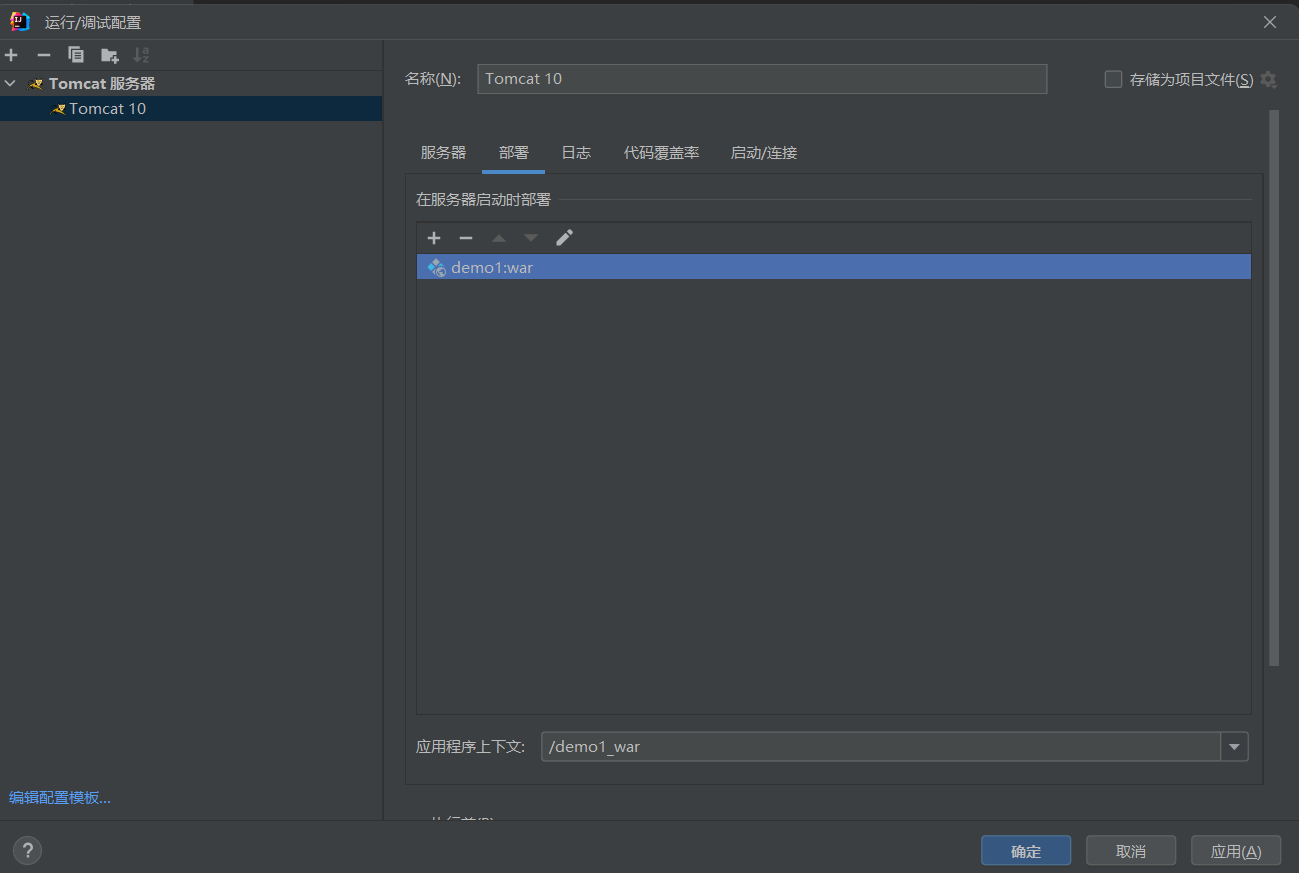Switch to the 服务器 tab
This screenshot has height=873, width=1299.
pyautogui.click(x=443, y=153)
